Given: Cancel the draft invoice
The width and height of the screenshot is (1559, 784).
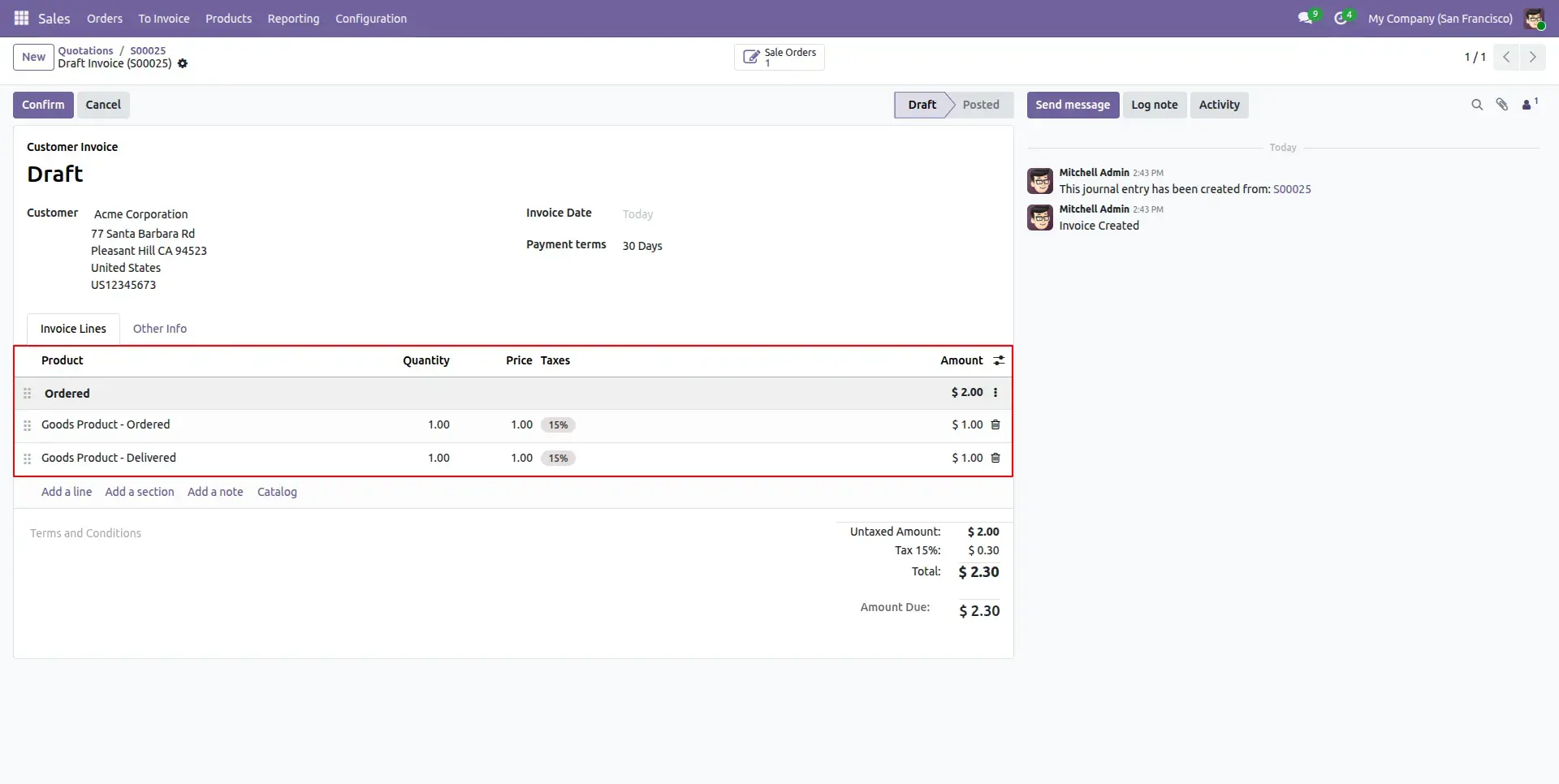Looking at the screenshot, I should (103, 105).
